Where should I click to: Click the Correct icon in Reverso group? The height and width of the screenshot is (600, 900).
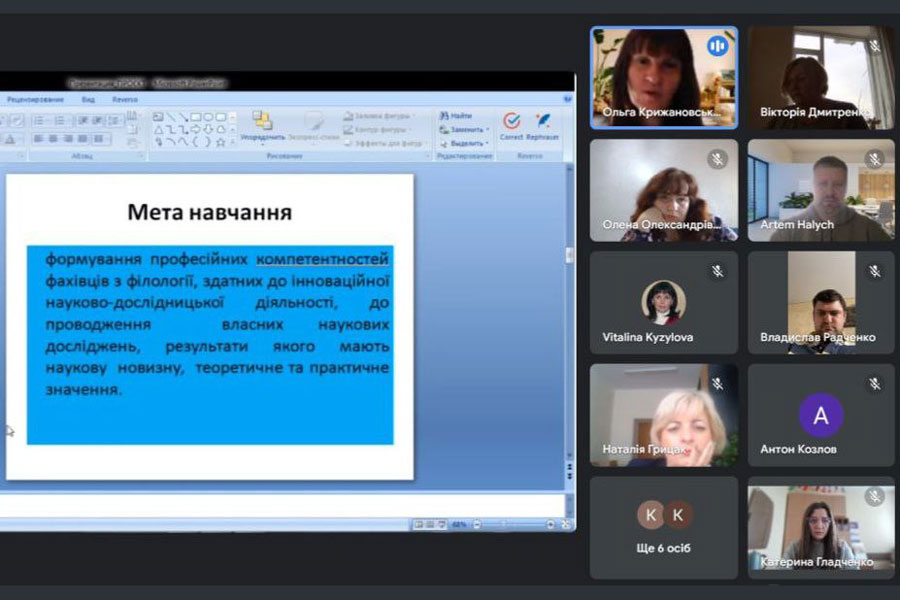pos(511,123)
